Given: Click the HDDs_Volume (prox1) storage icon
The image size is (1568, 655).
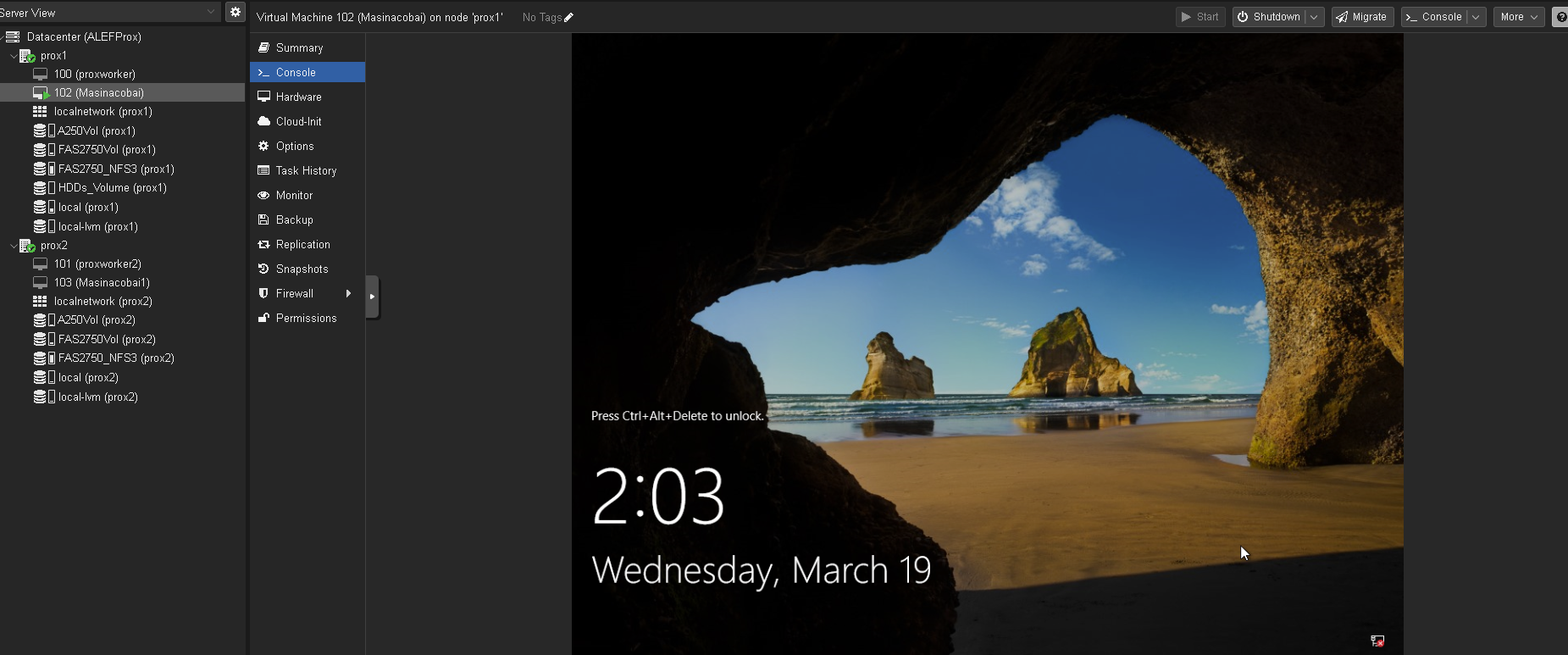Looking at the screenshot, I should pyautogui.click(x=44, y=188).
